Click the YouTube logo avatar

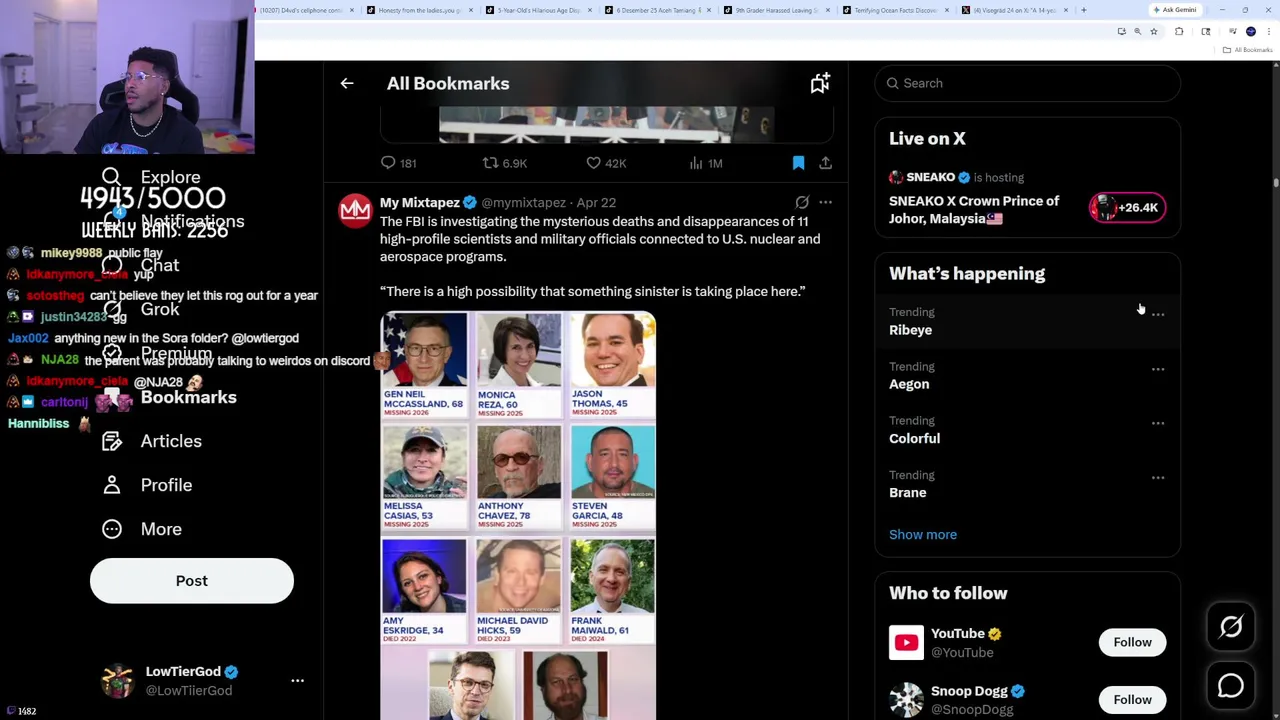[906, 642]
